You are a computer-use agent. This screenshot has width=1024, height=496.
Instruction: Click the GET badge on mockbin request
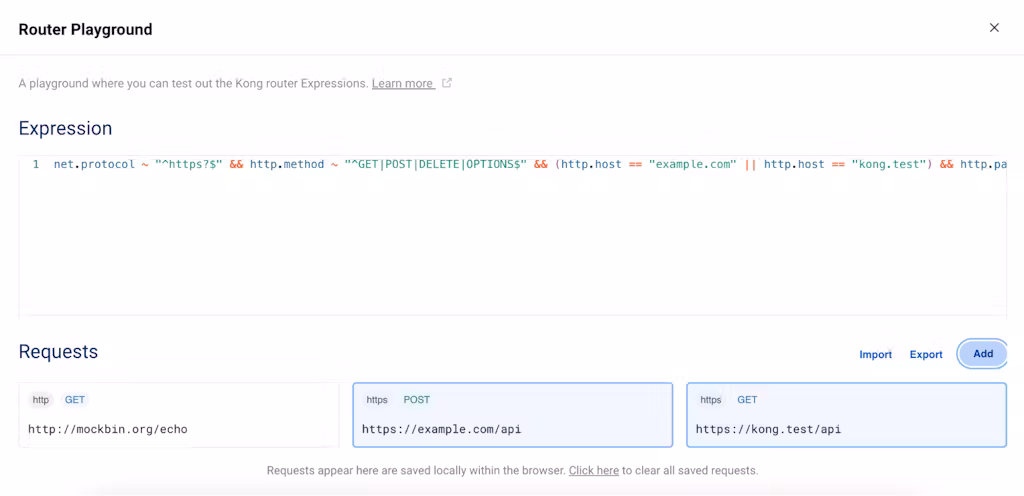75,400
